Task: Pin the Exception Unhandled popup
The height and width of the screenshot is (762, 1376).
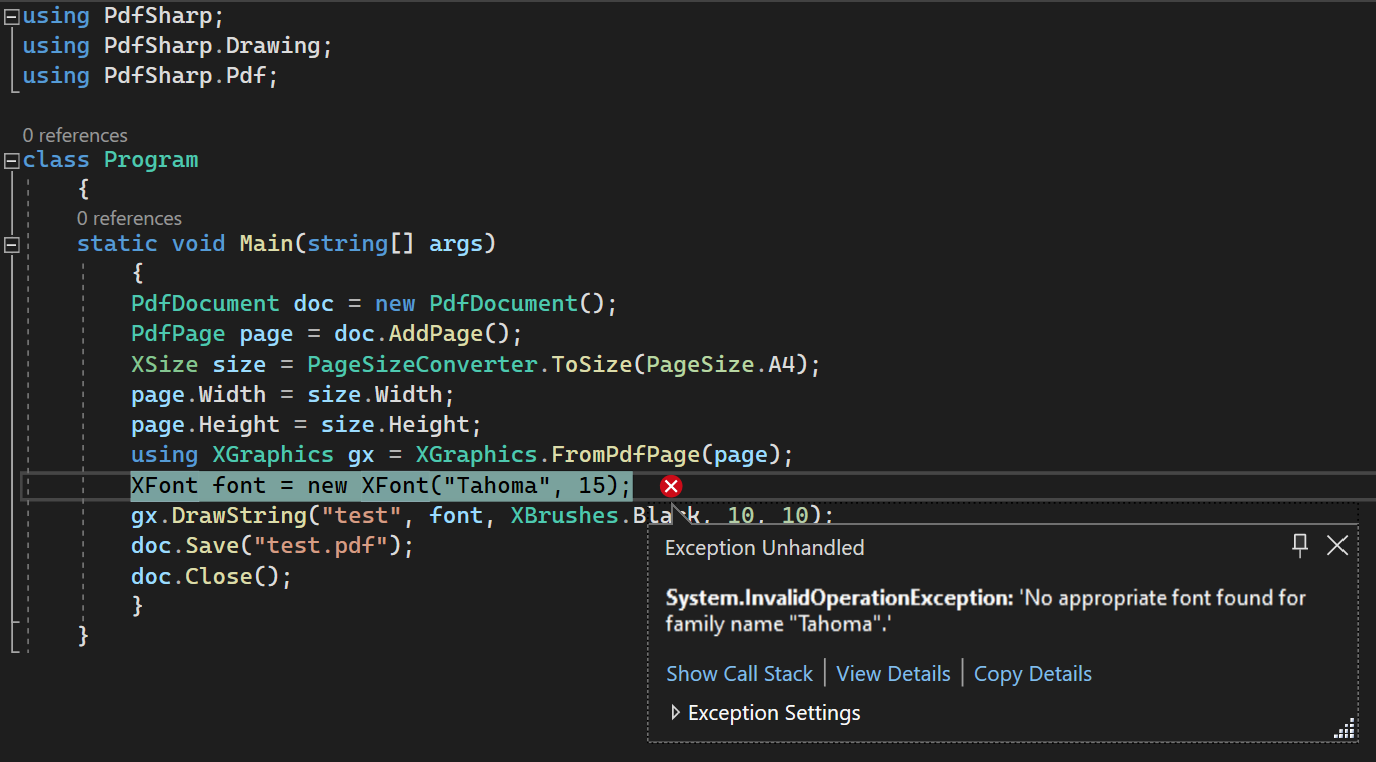Action: (1300, 545)
